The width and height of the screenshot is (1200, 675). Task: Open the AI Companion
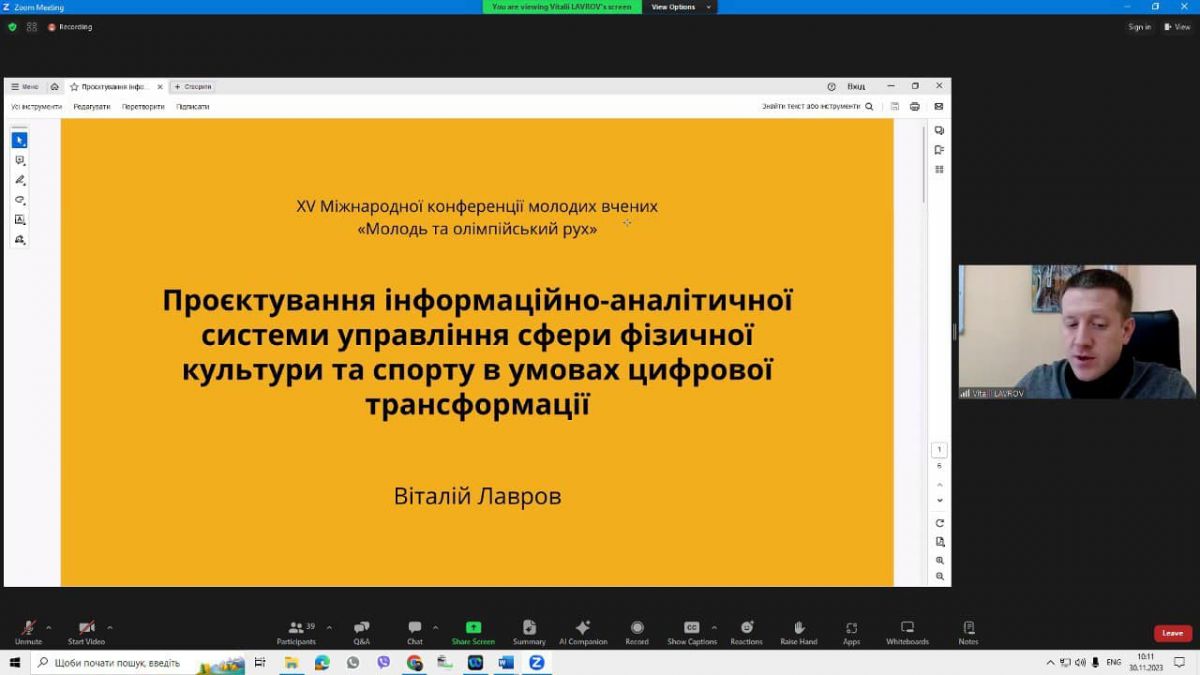pos(582,632)
